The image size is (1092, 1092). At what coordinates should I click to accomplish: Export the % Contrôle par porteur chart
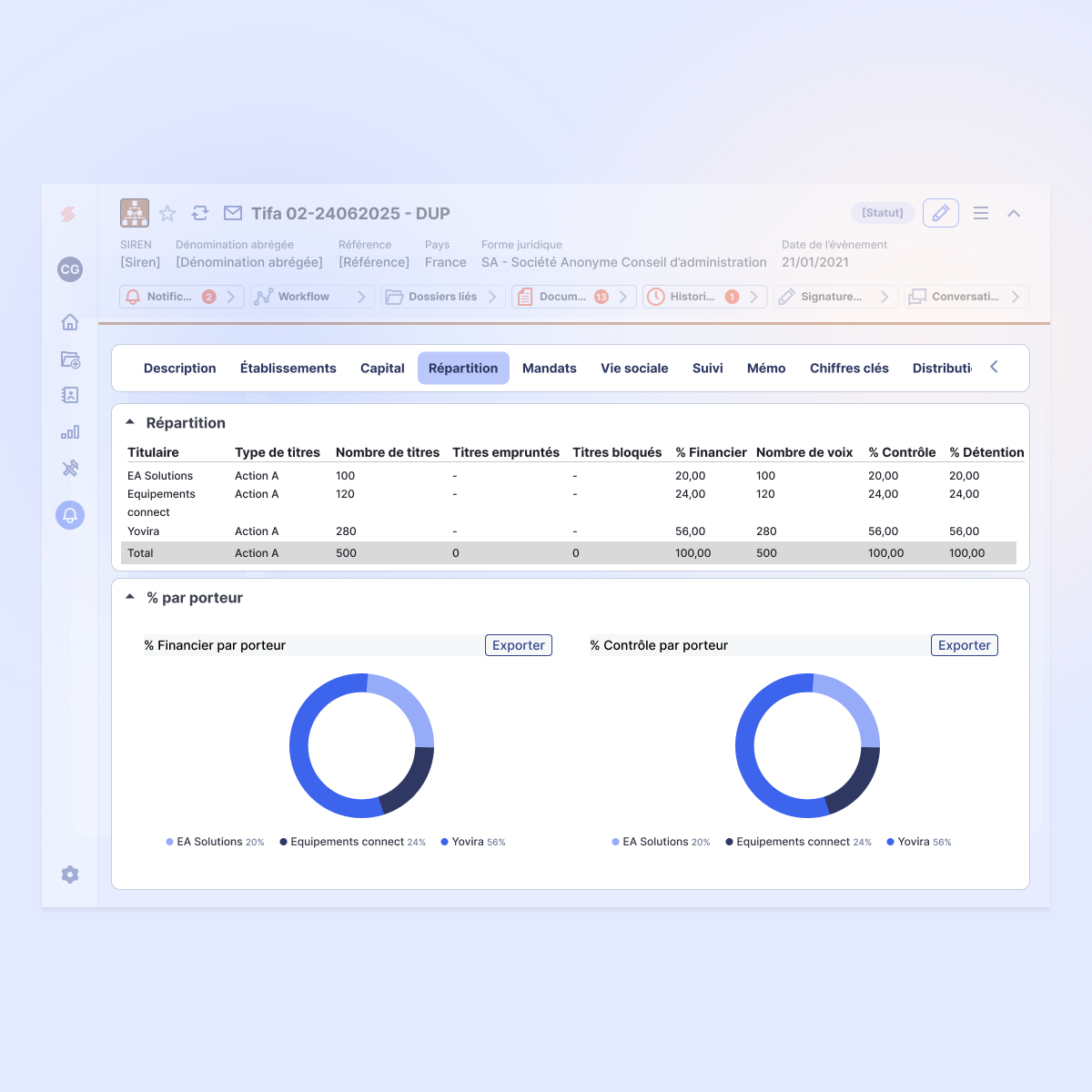pyautogui.click(x=964, y=645)
